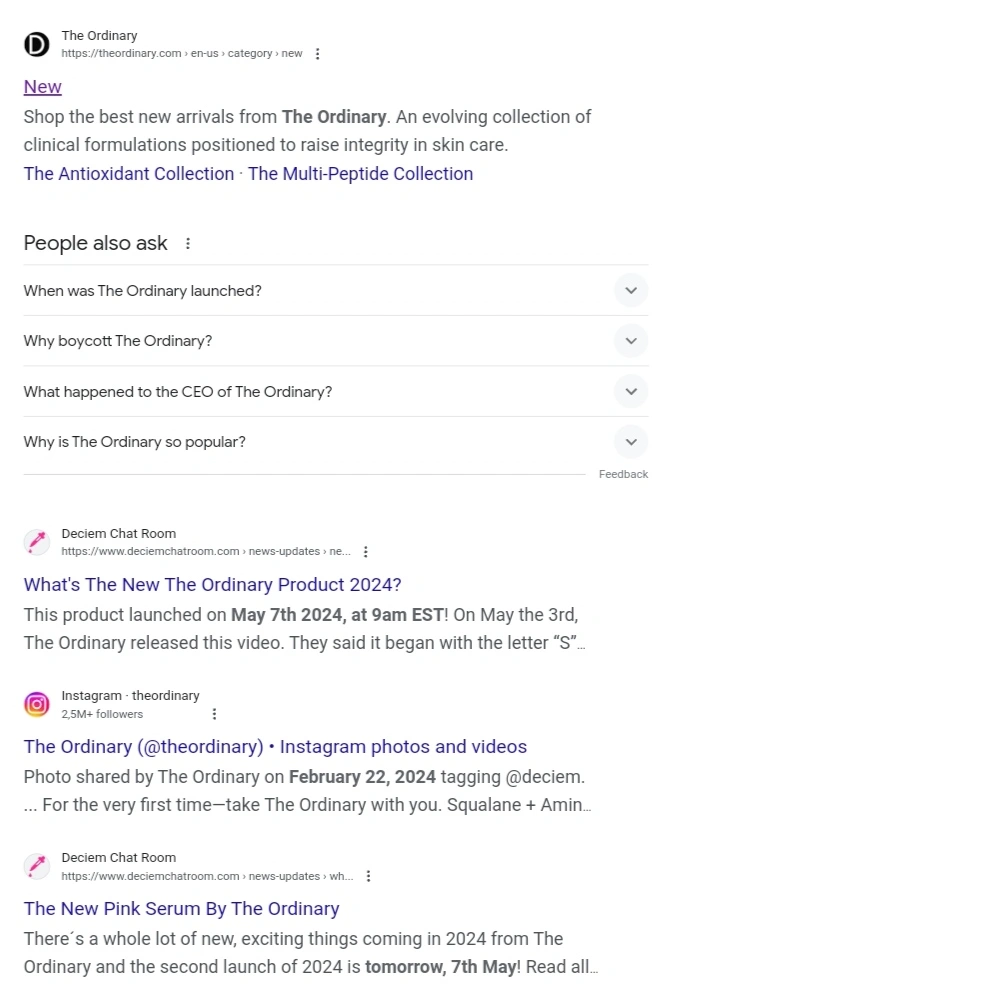The width and height of the screenshot is (993, 993).
Task: Open People also ask options menu
Action: click(x=187, y=243)
